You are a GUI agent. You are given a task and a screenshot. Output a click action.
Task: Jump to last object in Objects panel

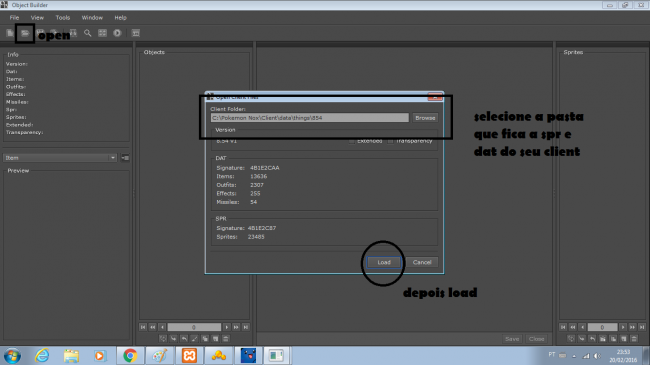pos(246,327)
